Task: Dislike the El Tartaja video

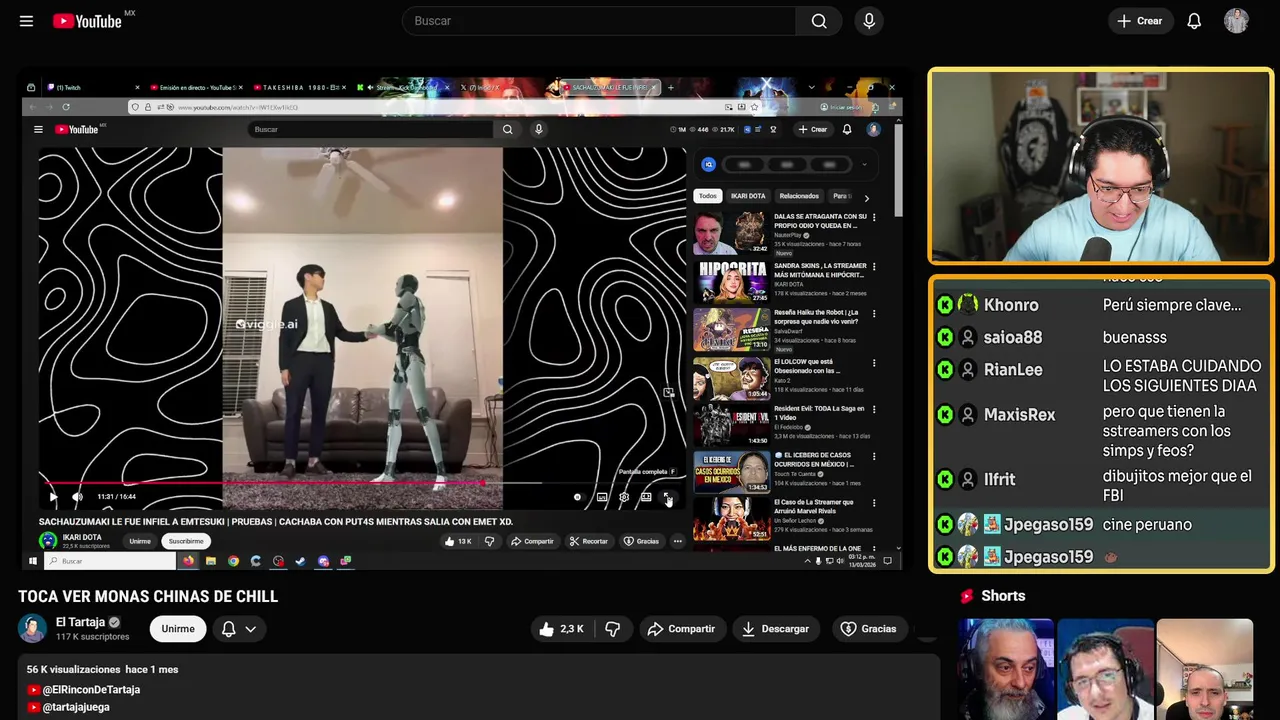Action: click(x=613, y=629)
